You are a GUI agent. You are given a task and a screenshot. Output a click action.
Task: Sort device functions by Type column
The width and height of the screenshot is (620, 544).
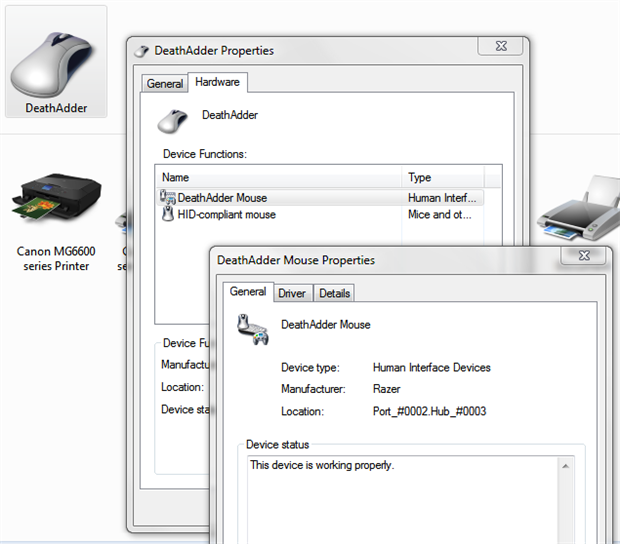[x=443, y=177]
